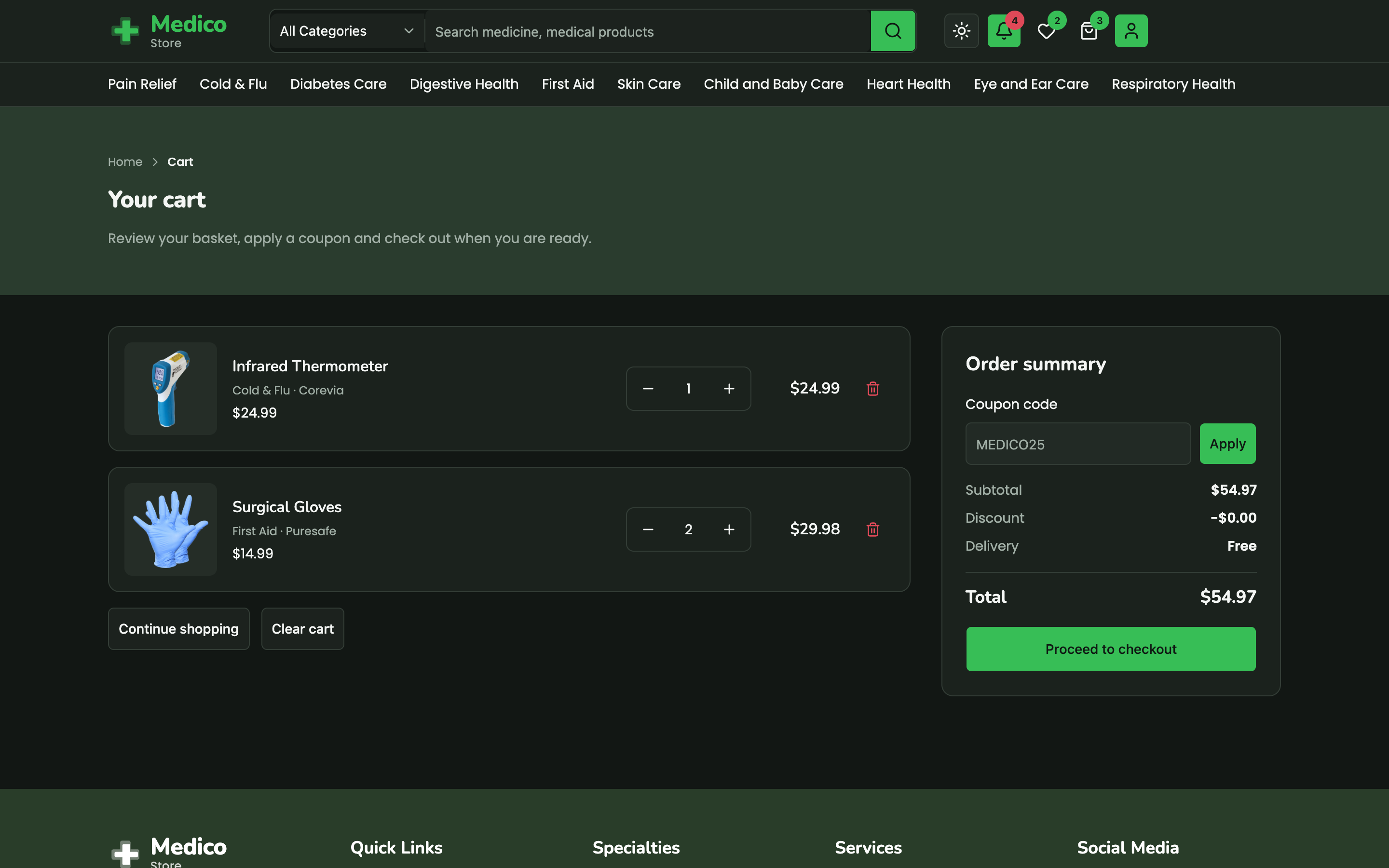Toggle the light/dark theme sun icon

coord(961,31)
